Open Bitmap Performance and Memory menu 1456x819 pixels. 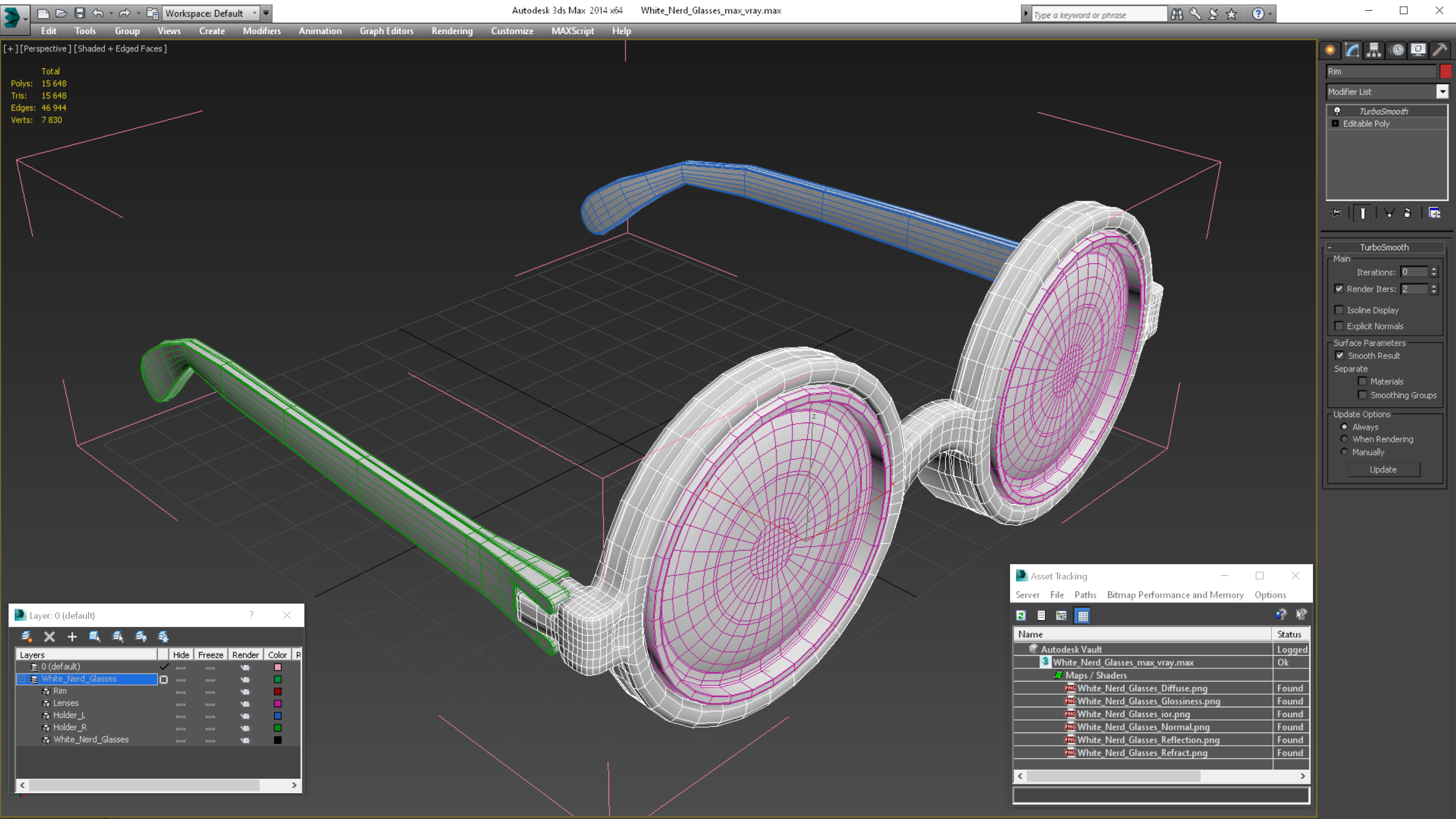pyautogui.click(x=1175, y=595)
